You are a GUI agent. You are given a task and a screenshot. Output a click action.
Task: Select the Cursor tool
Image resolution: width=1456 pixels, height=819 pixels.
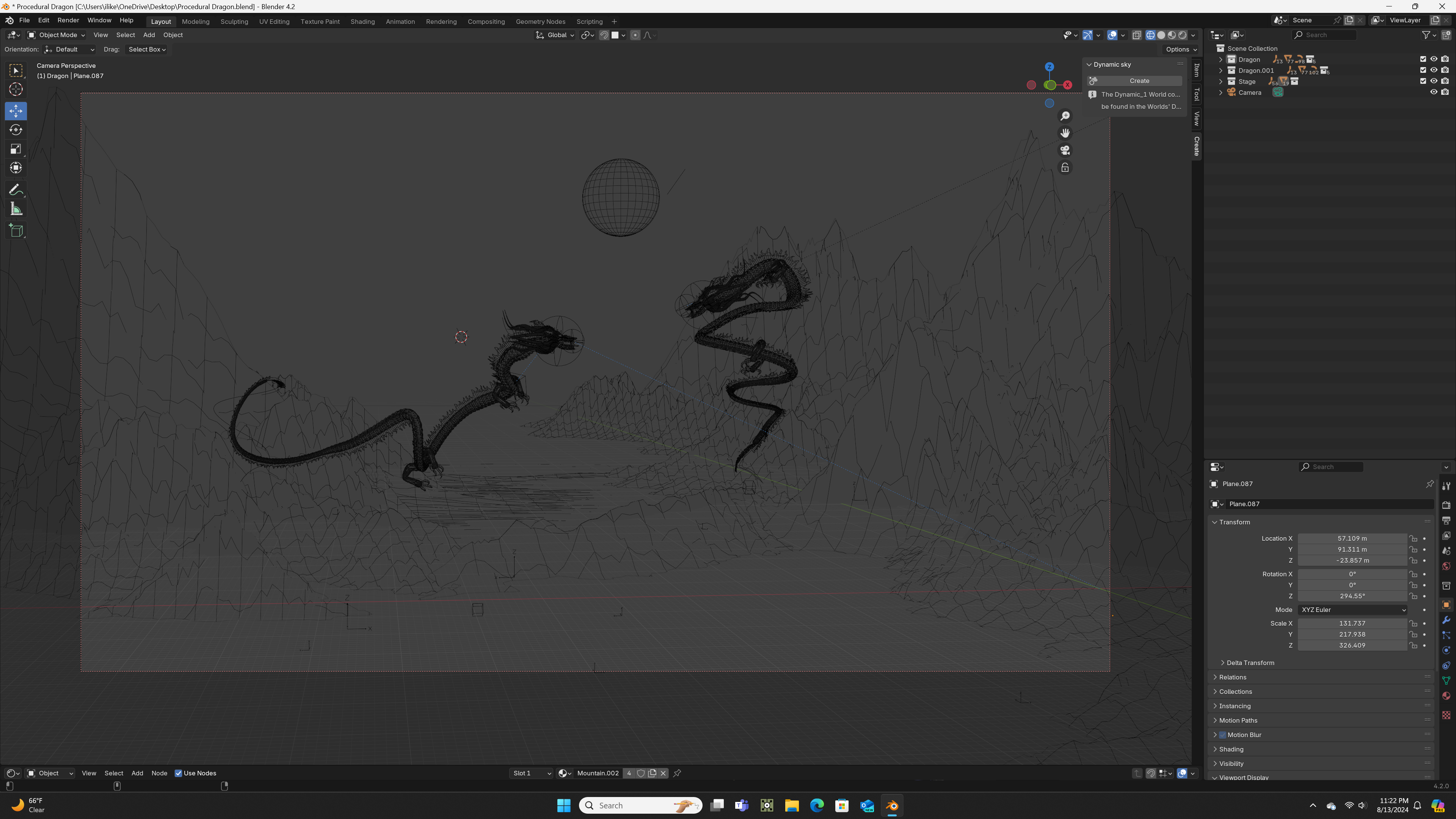[x=16, y=89]
